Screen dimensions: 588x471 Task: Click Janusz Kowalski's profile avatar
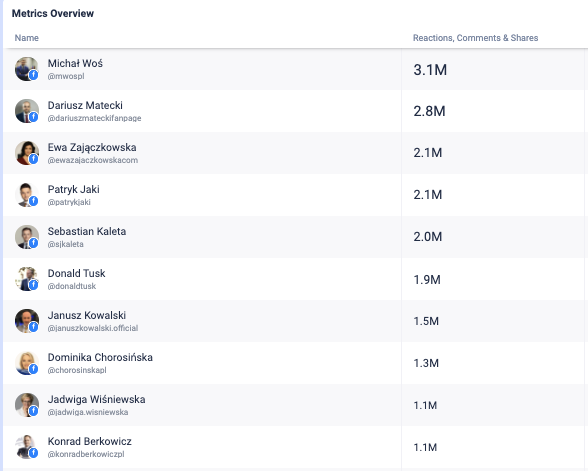(27, 321)
